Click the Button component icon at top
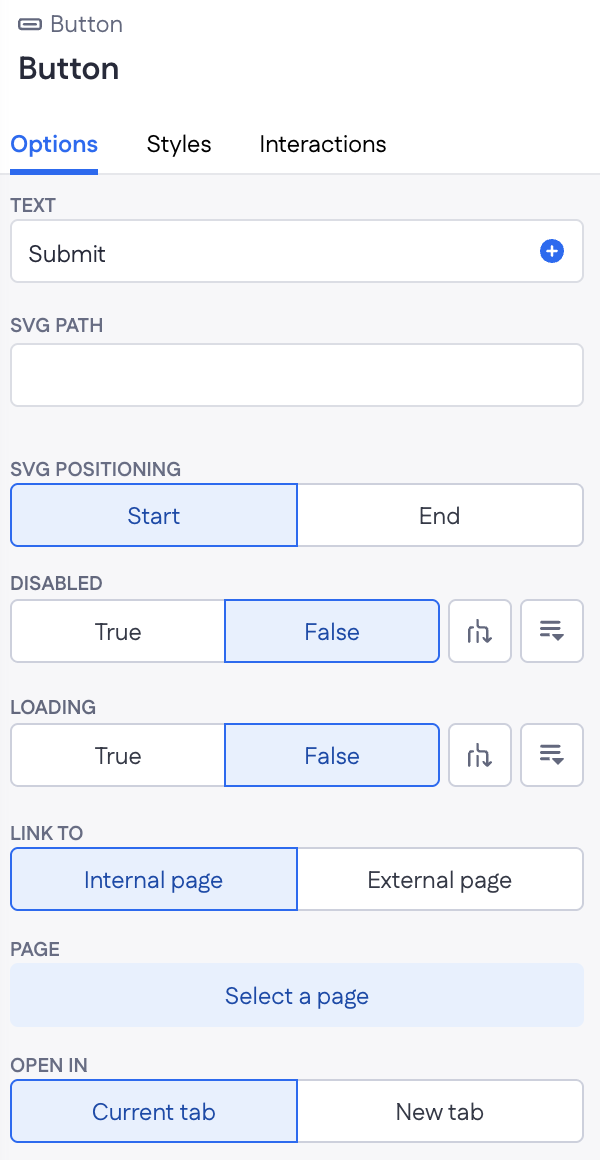This screenshot has width=600, height=1160. coord(30,24)
